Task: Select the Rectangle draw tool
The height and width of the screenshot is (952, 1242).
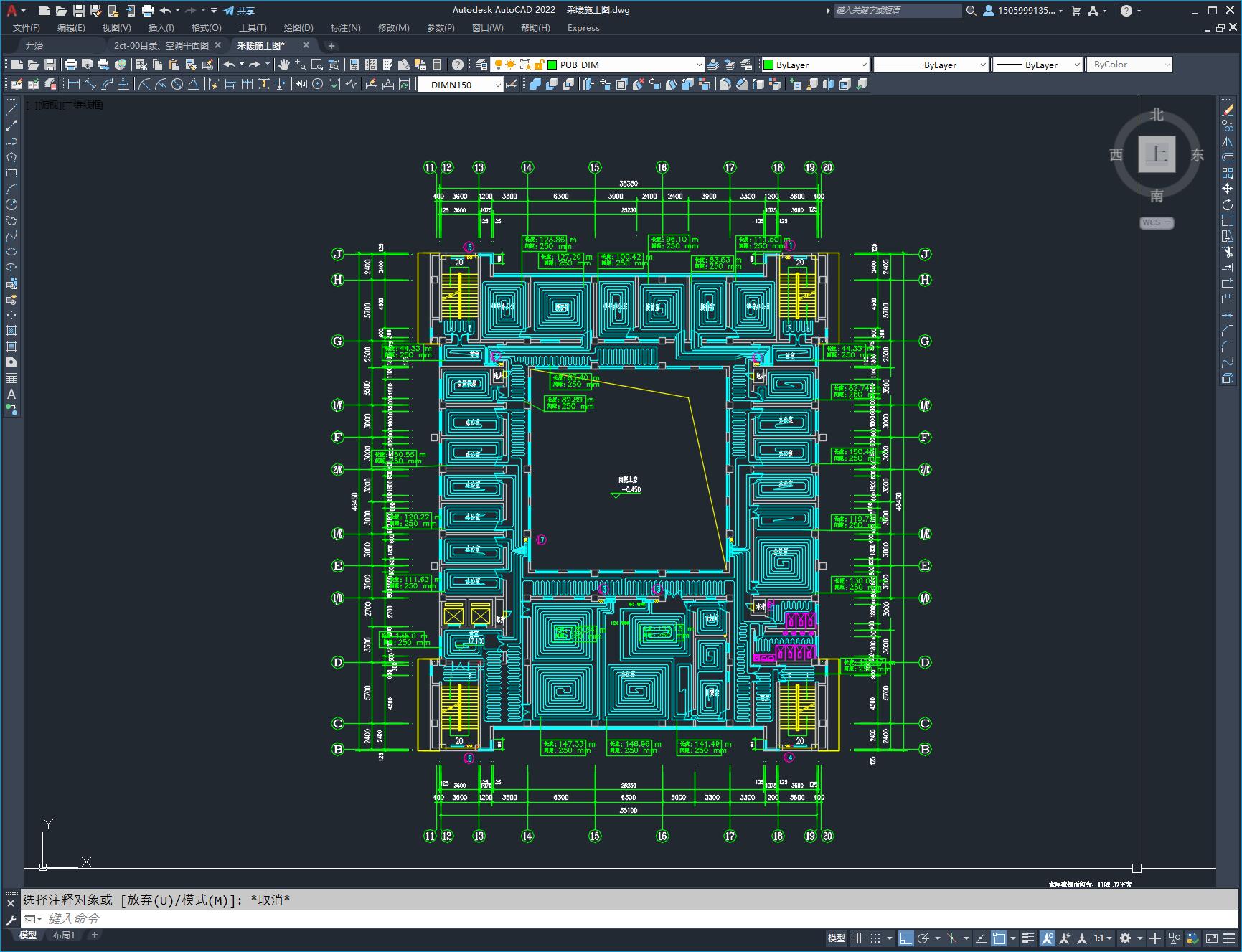Action: tap(11, 173)
